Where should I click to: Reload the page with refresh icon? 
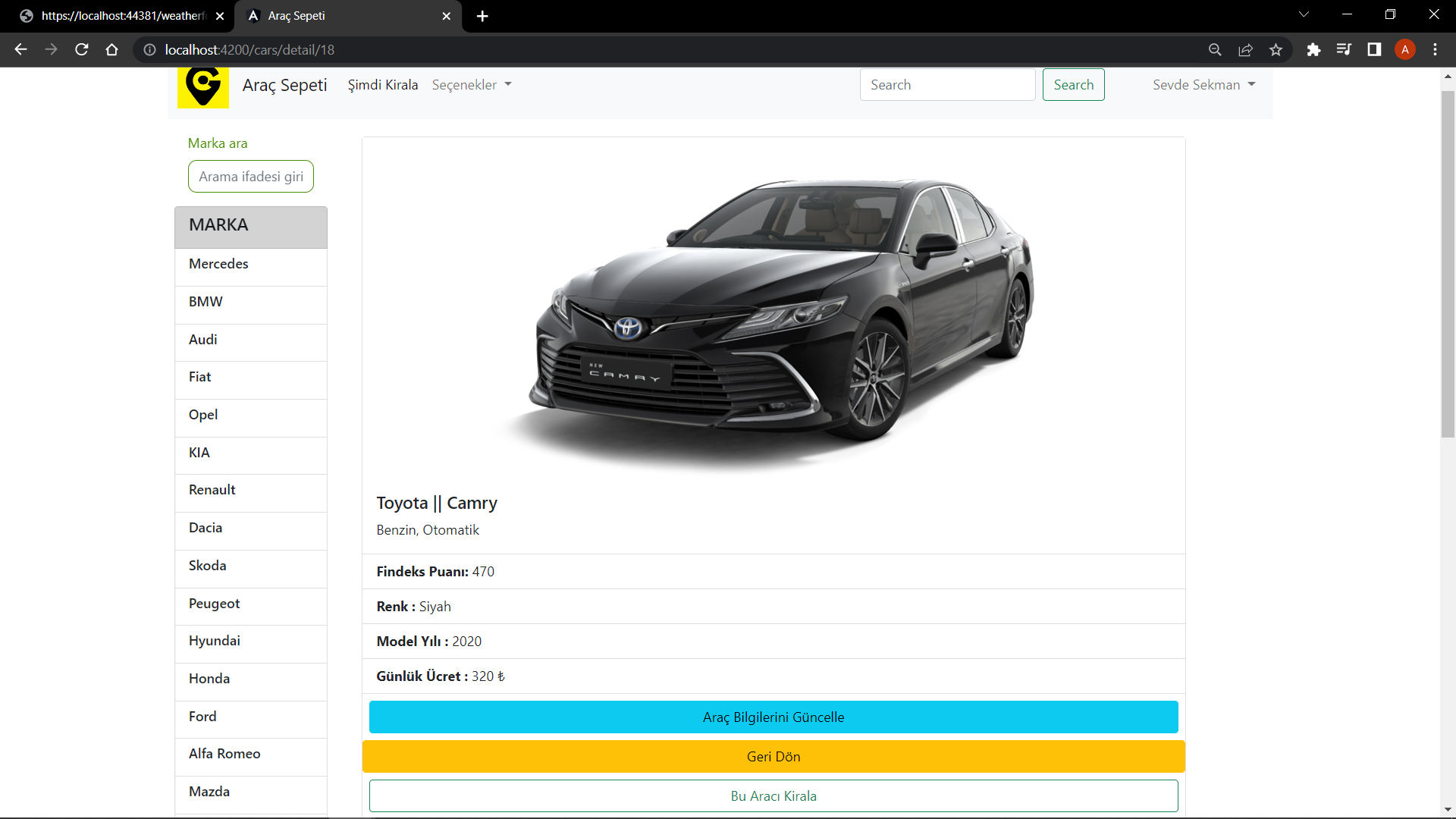[82, 50]
